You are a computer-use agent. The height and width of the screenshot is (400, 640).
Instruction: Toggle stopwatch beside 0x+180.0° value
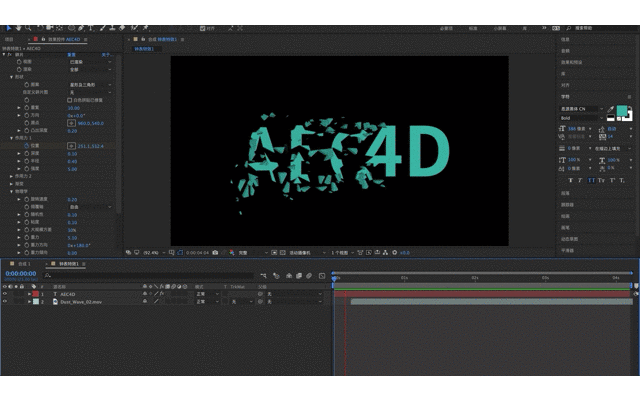pyautogui.click(x=27, y=245)
